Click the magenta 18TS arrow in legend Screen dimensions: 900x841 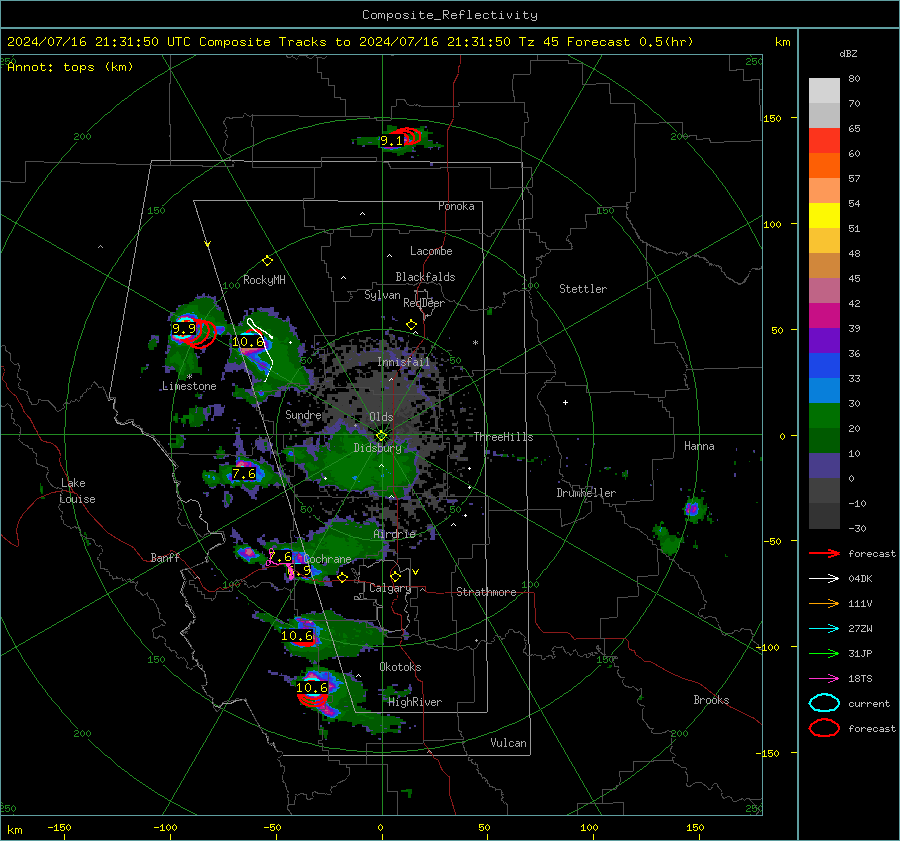pyautogui.click(x=824, y=679)
